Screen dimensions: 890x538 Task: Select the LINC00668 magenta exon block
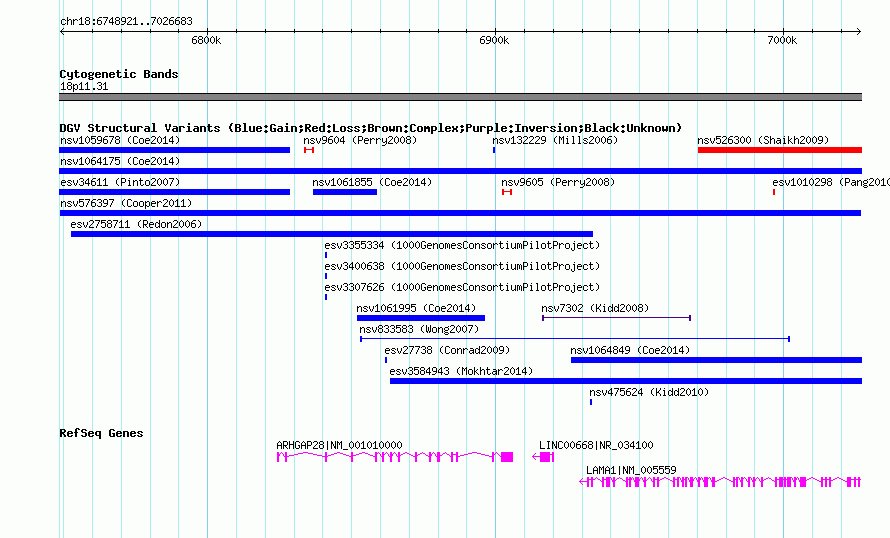point(545,457)
